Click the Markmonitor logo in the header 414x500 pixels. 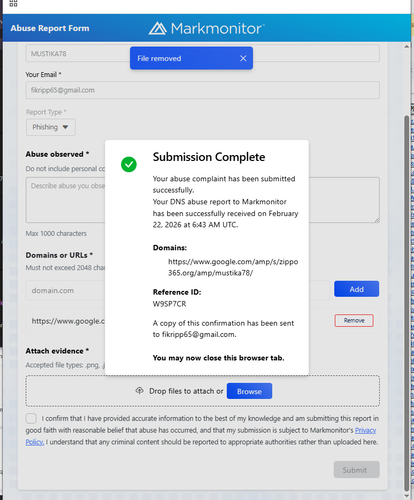[206, 28]
